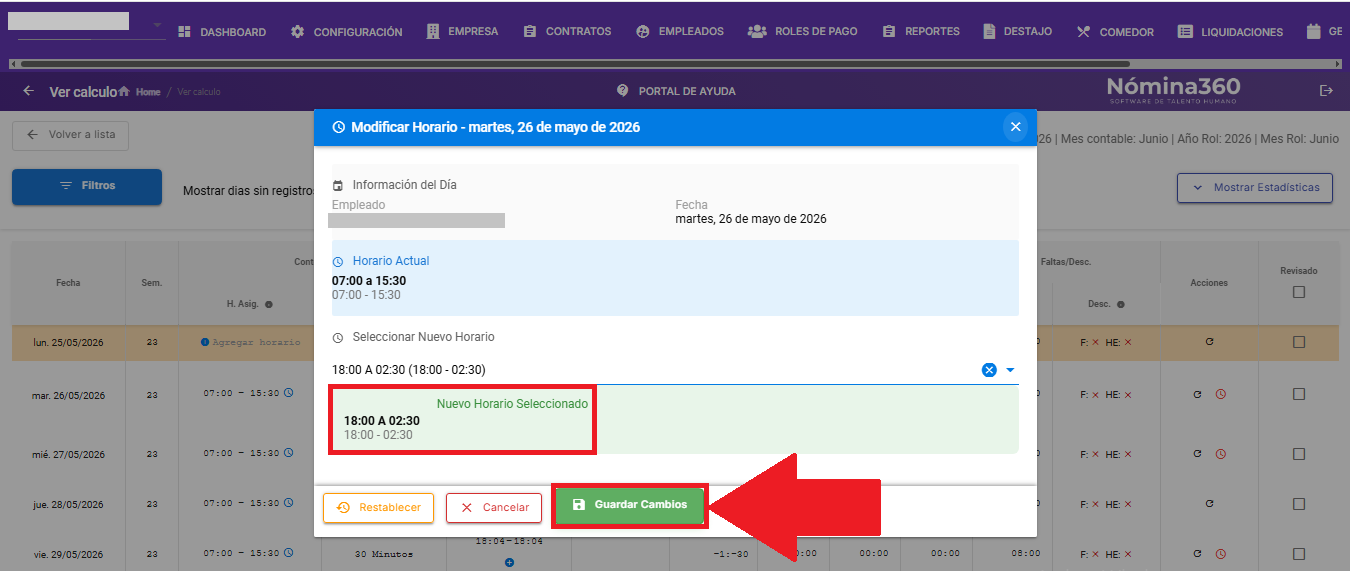Open the Empresa menu
The height and width of the screenshot is (571, 1350).
click(x=462, y=32)
